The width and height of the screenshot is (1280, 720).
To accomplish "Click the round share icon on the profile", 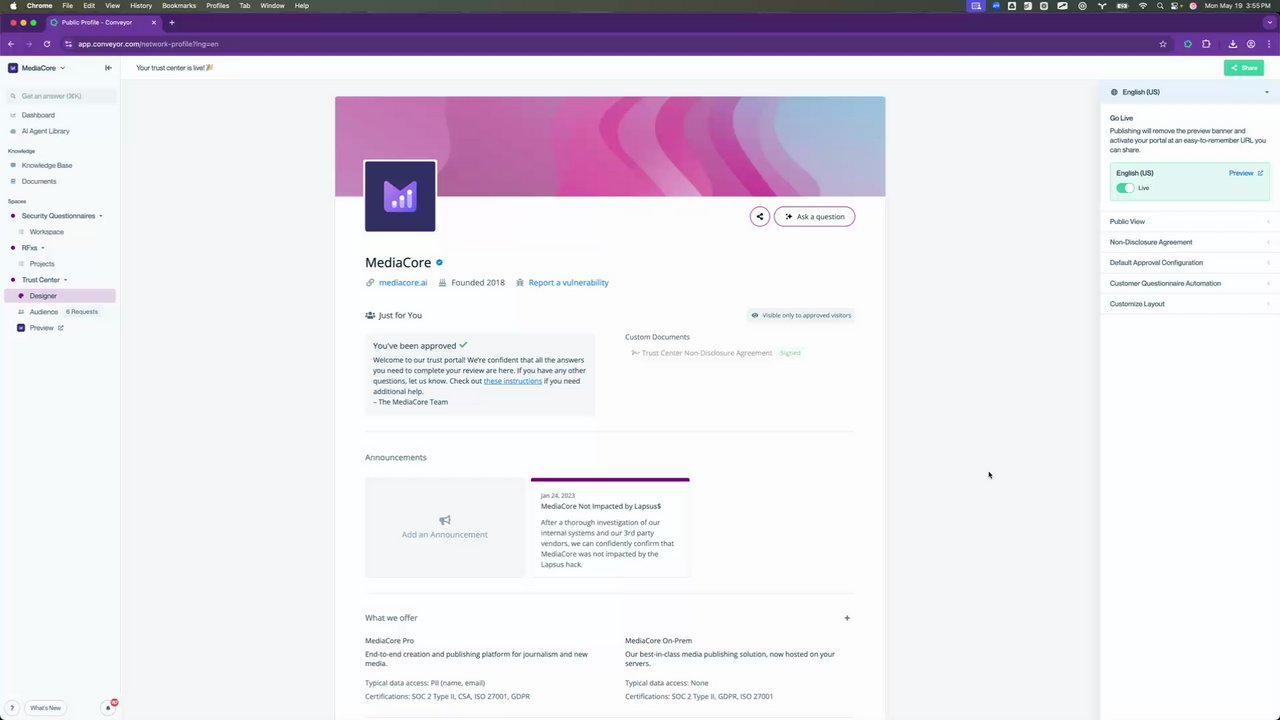I will click(760, 216).
